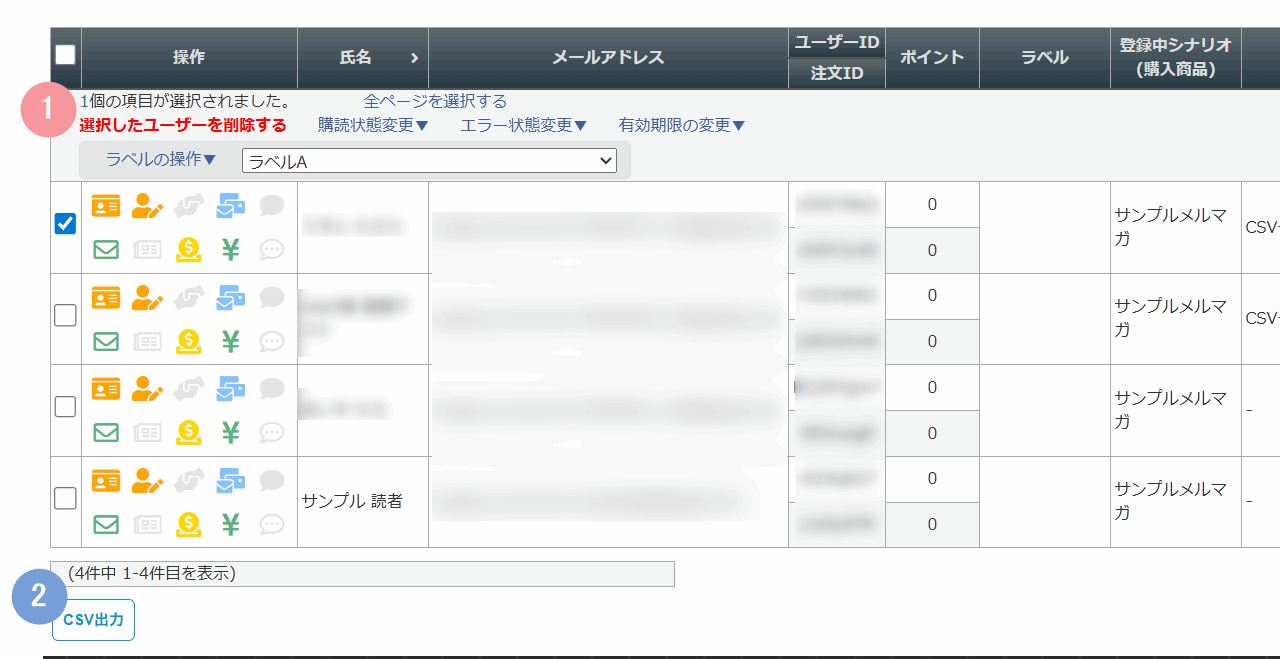Viewport: 1280px width, 659px height.
Task: Click the gold dollar coin icon in the second row
Action: (x=188, y=341)
